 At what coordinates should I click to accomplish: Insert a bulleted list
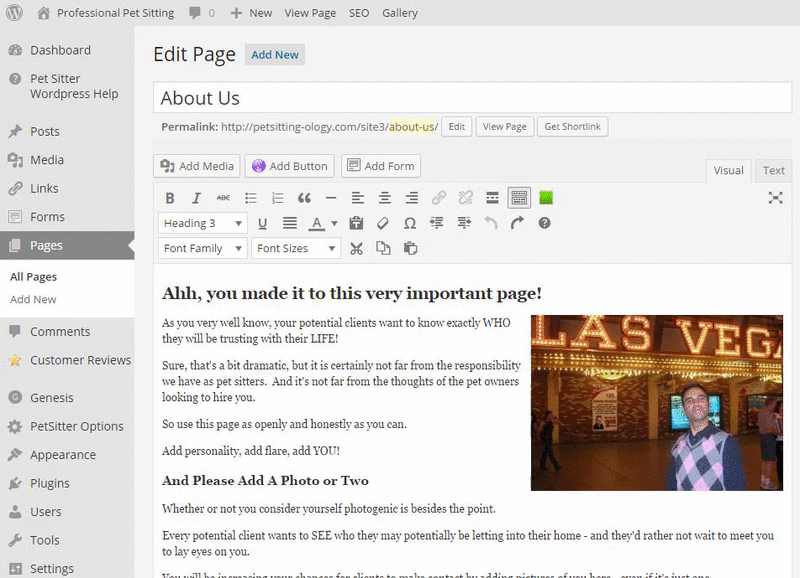point(251,198)
